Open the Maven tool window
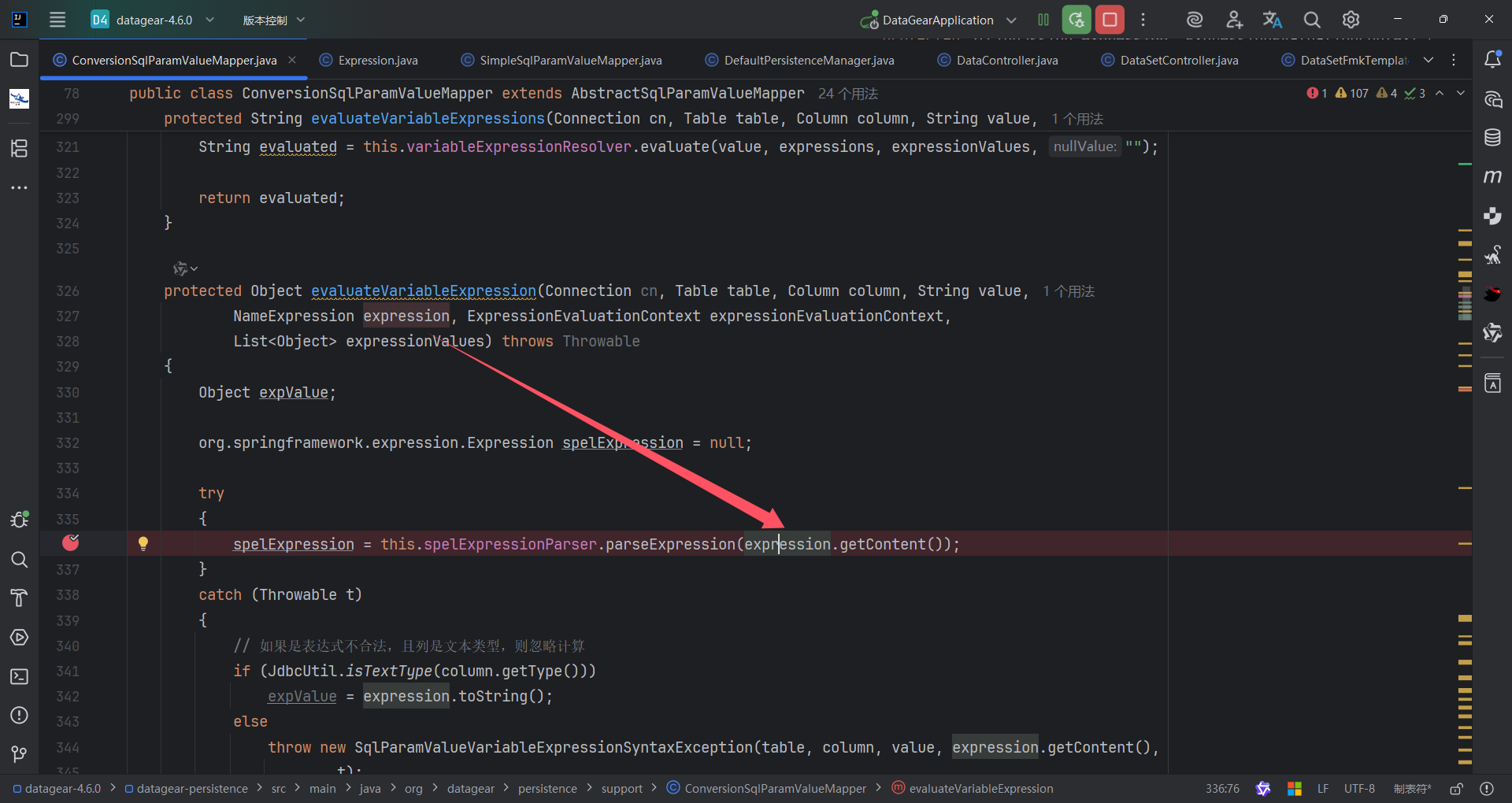Image resolution: width=1512 pixels, height=803 pixels. (x=1492, y=176)
